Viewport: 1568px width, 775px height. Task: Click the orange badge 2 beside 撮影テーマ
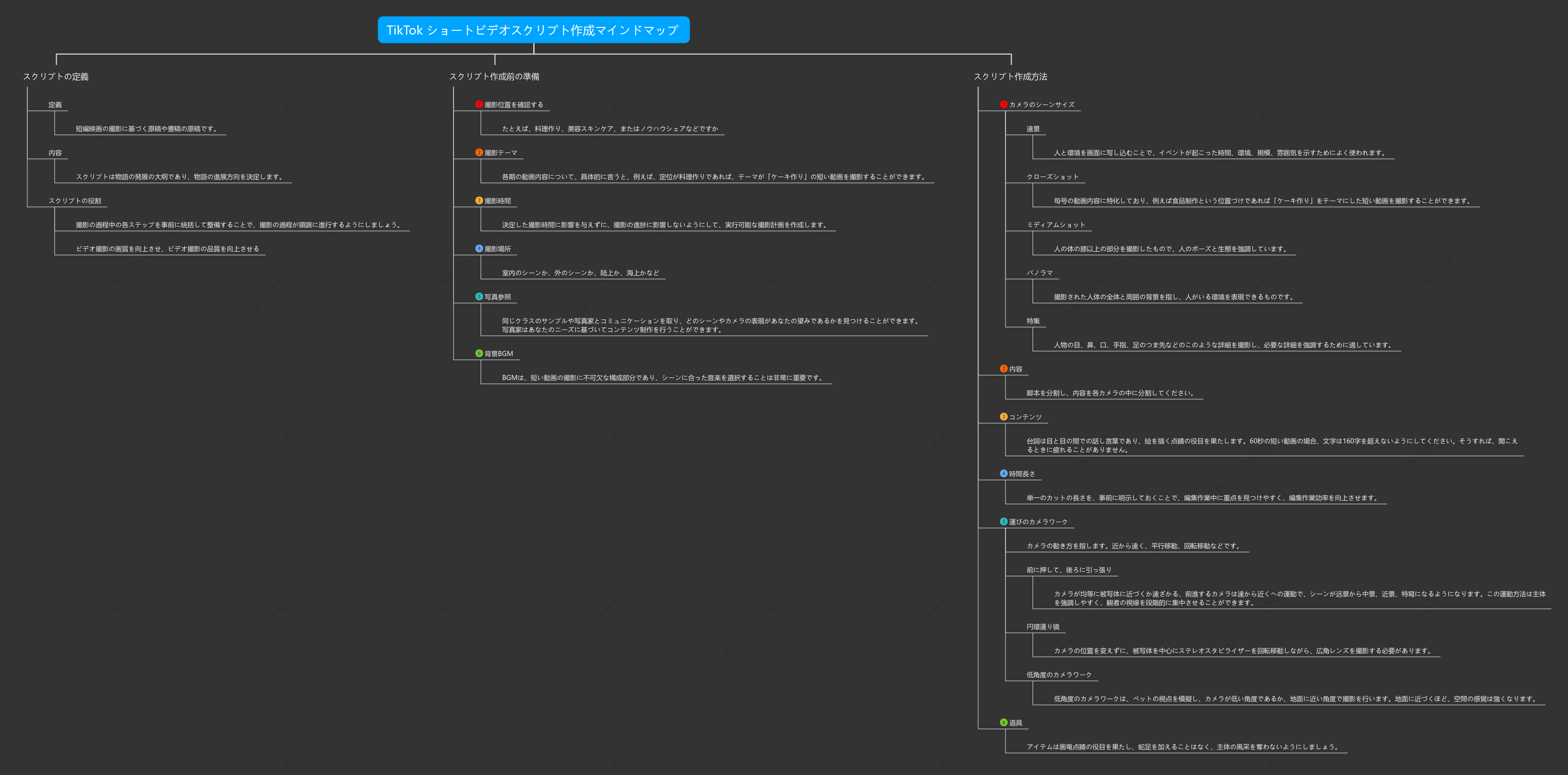click(479, 153)
